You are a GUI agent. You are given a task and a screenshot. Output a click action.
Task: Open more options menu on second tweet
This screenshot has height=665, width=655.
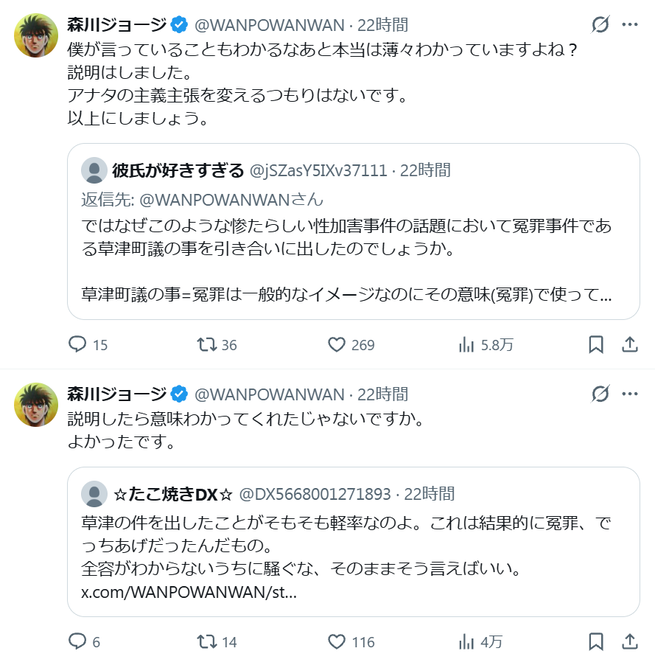[x=630, y=393]
